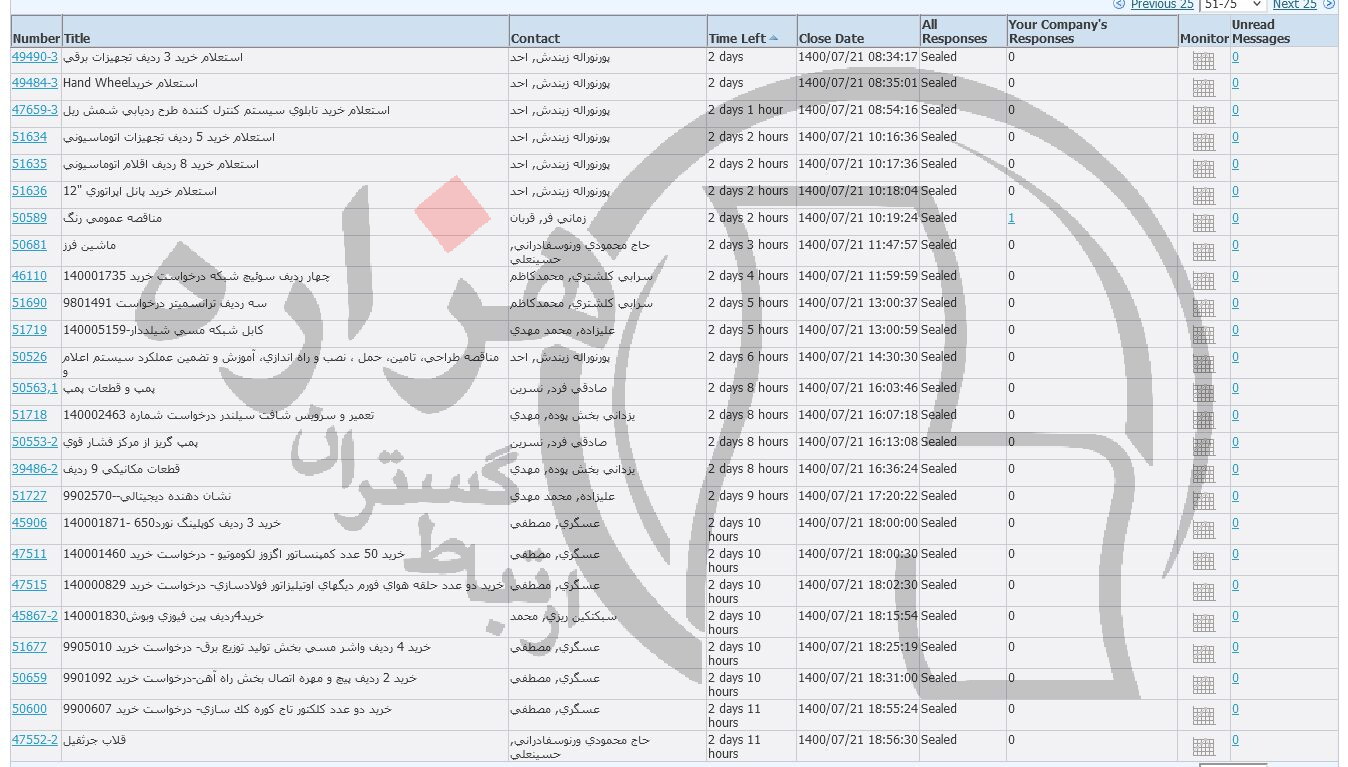Viewport: 1348px width, 767px height.
Task: Open negotiation number 39486-2
Action: coord(35,469)
